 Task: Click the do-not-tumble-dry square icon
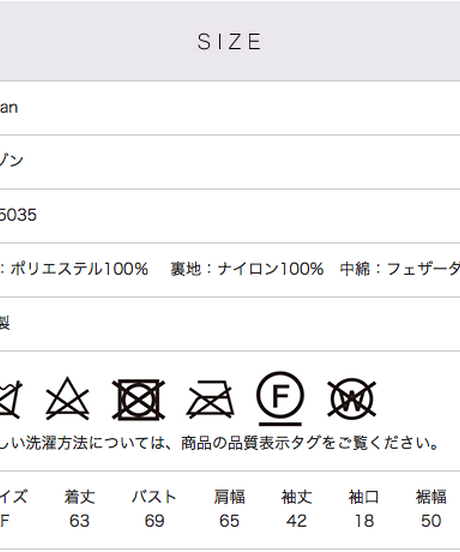point(138,400)
